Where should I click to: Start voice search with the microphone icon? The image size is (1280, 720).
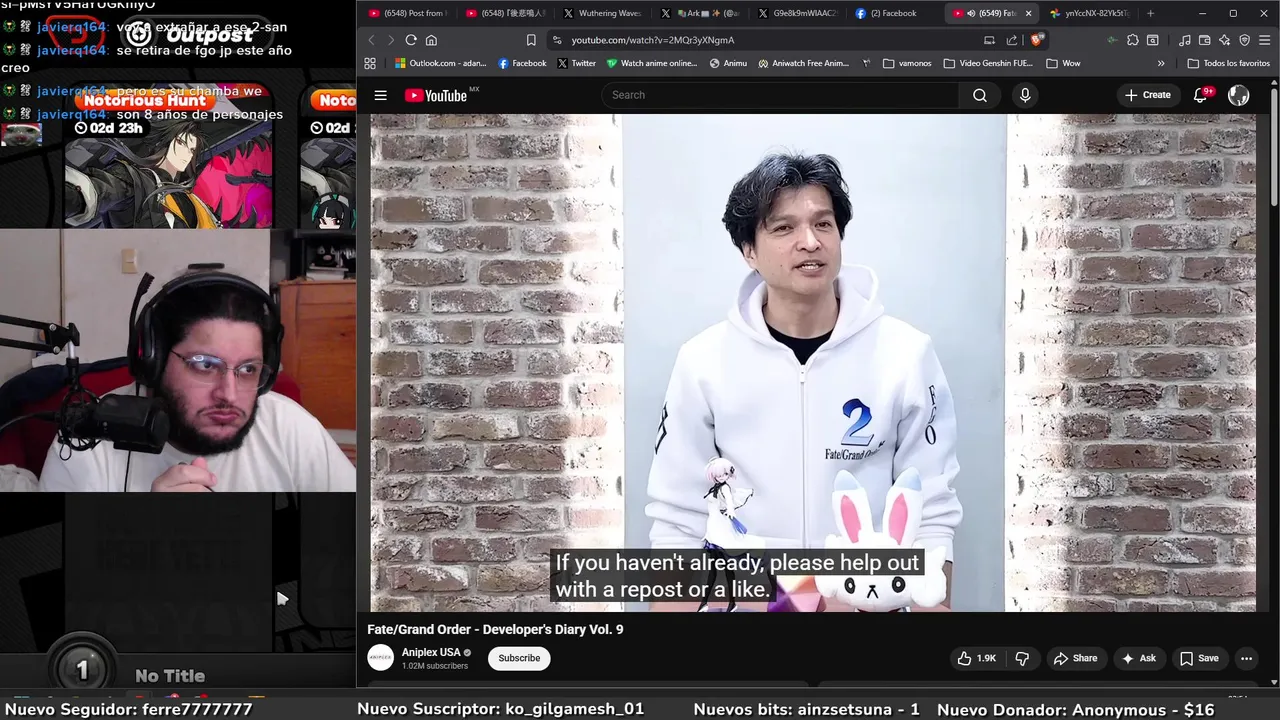pos(1024,95)
